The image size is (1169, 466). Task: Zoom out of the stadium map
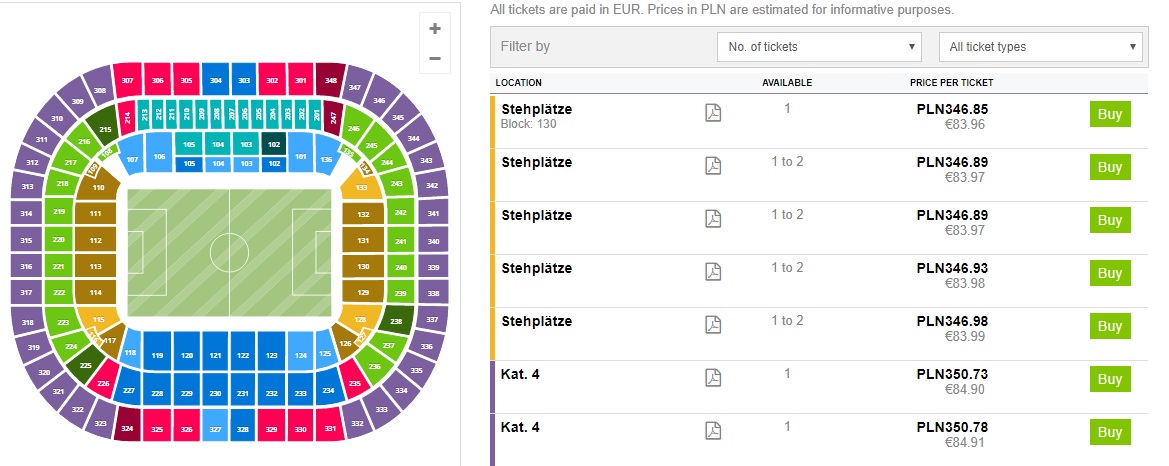click(435, 58)
